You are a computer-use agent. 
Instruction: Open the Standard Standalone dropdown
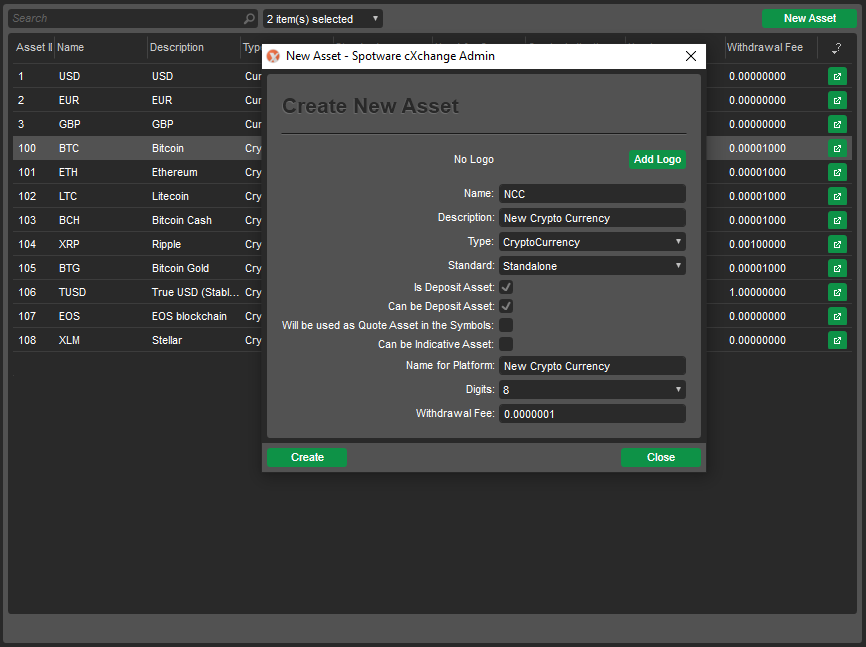pos(592,266)
